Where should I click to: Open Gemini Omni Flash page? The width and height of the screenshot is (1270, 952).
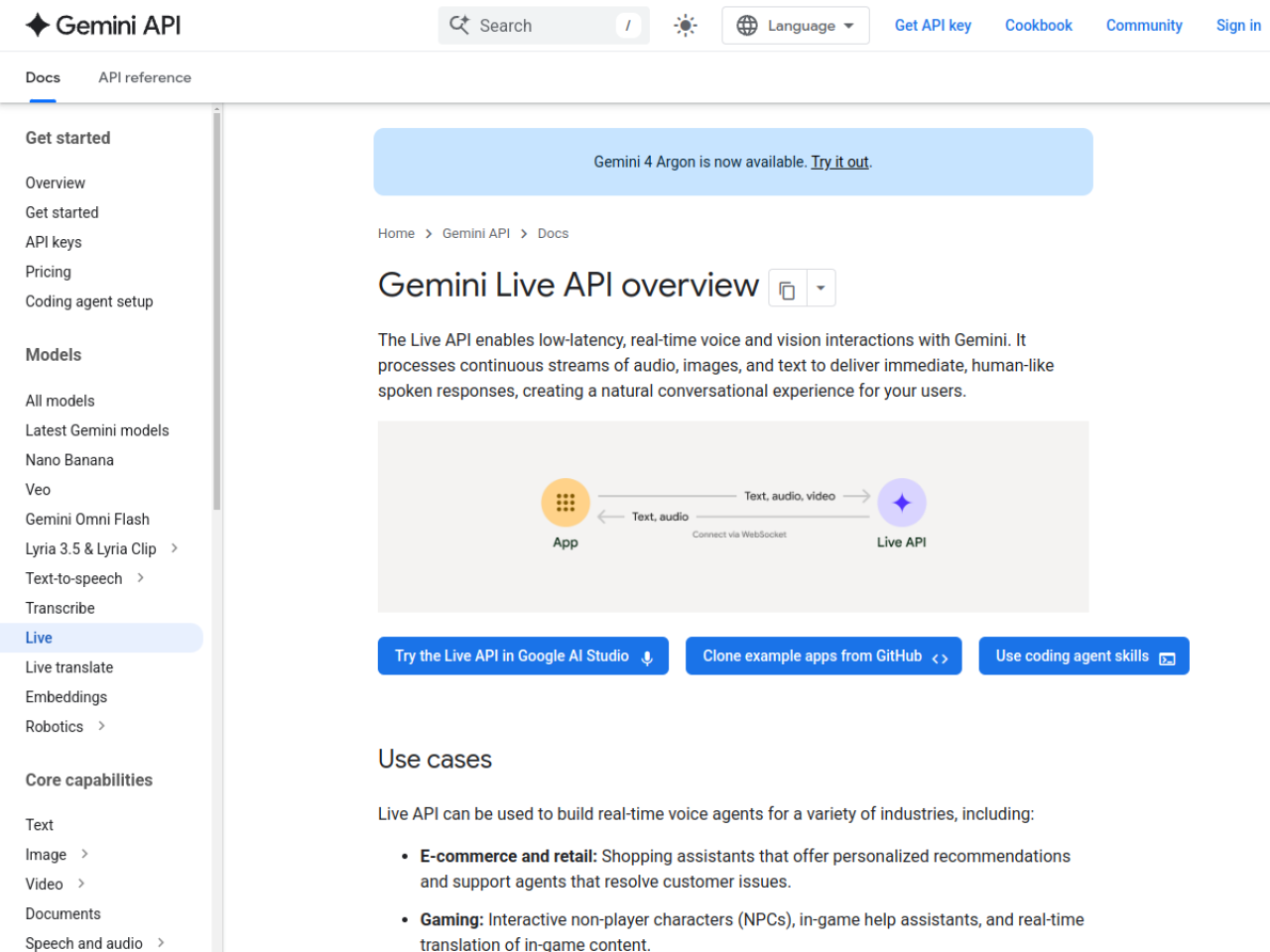click(x=87, y=520)
